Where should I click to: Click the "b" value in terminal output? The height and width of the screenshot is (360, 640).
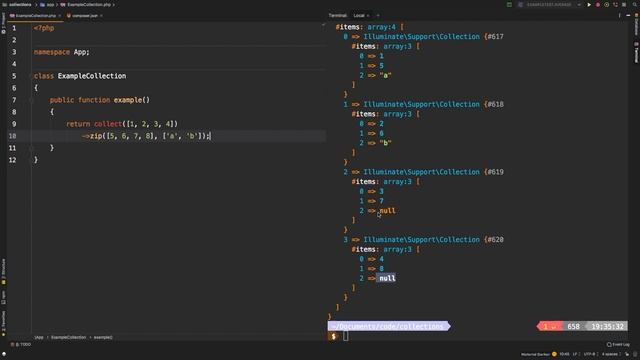point(385,143)
